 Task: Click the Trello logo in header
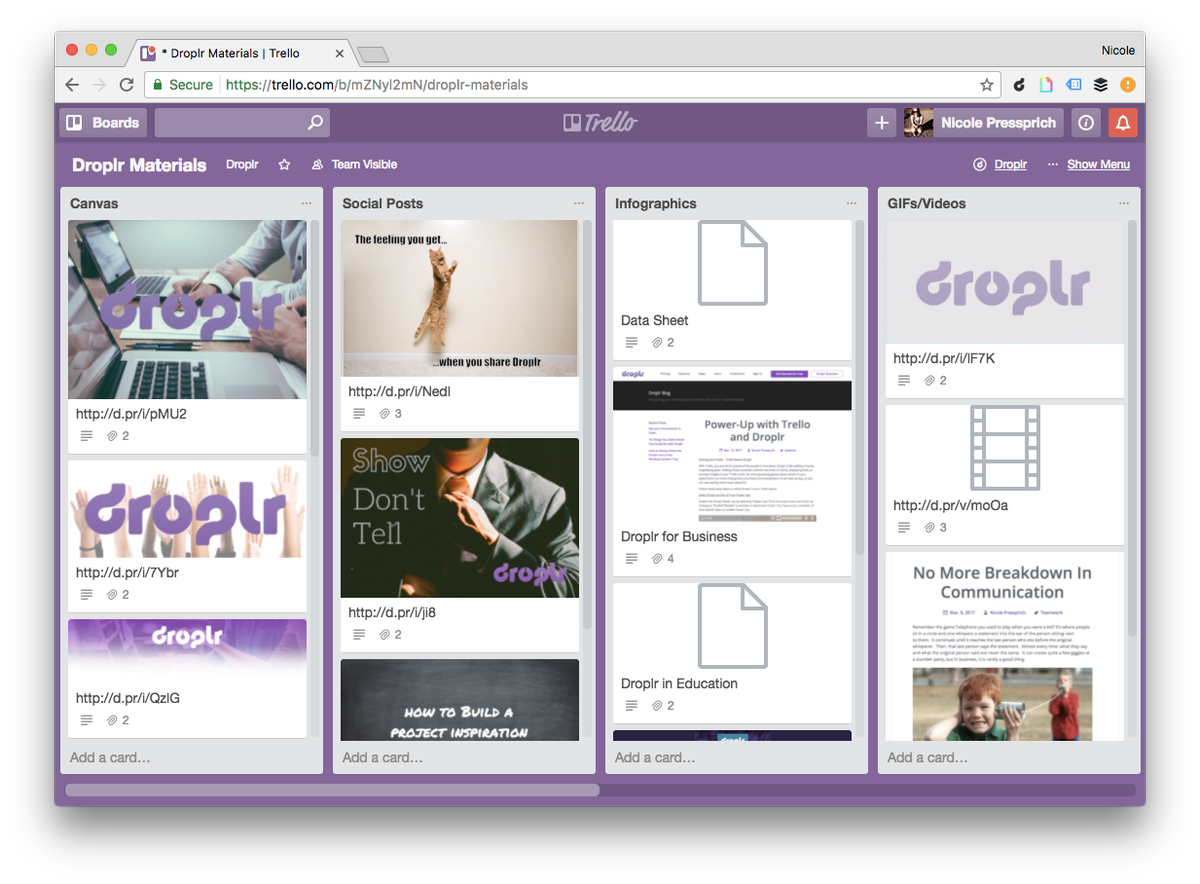600,123
